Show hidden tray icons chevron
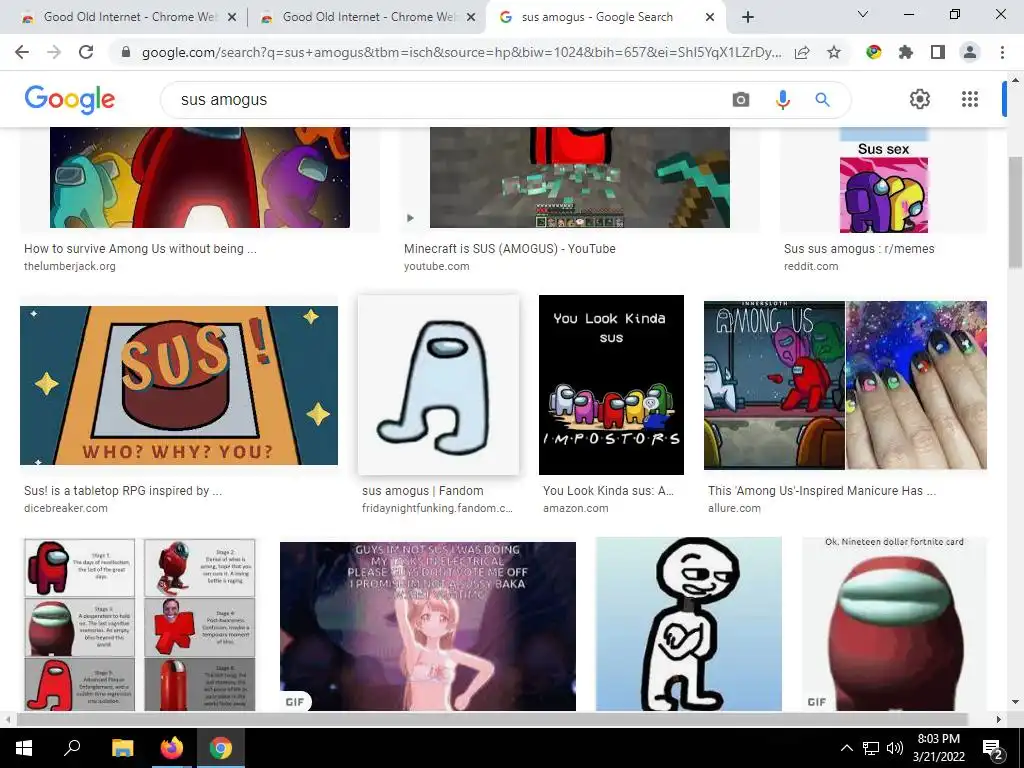The width and height of the screenshot is (1024, 768). coord(846,748)
